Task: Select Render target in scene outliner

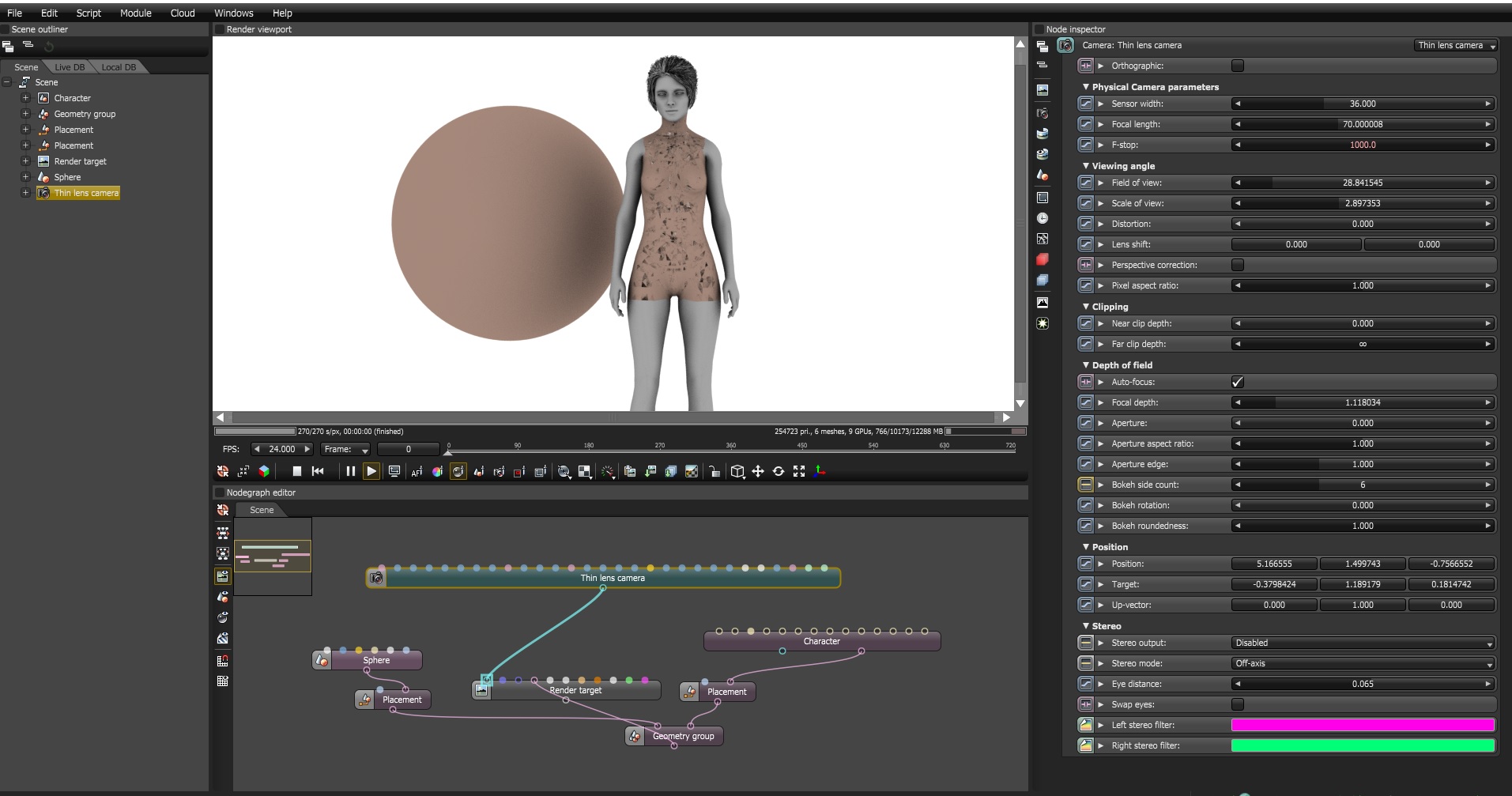Action: [80, 161]
